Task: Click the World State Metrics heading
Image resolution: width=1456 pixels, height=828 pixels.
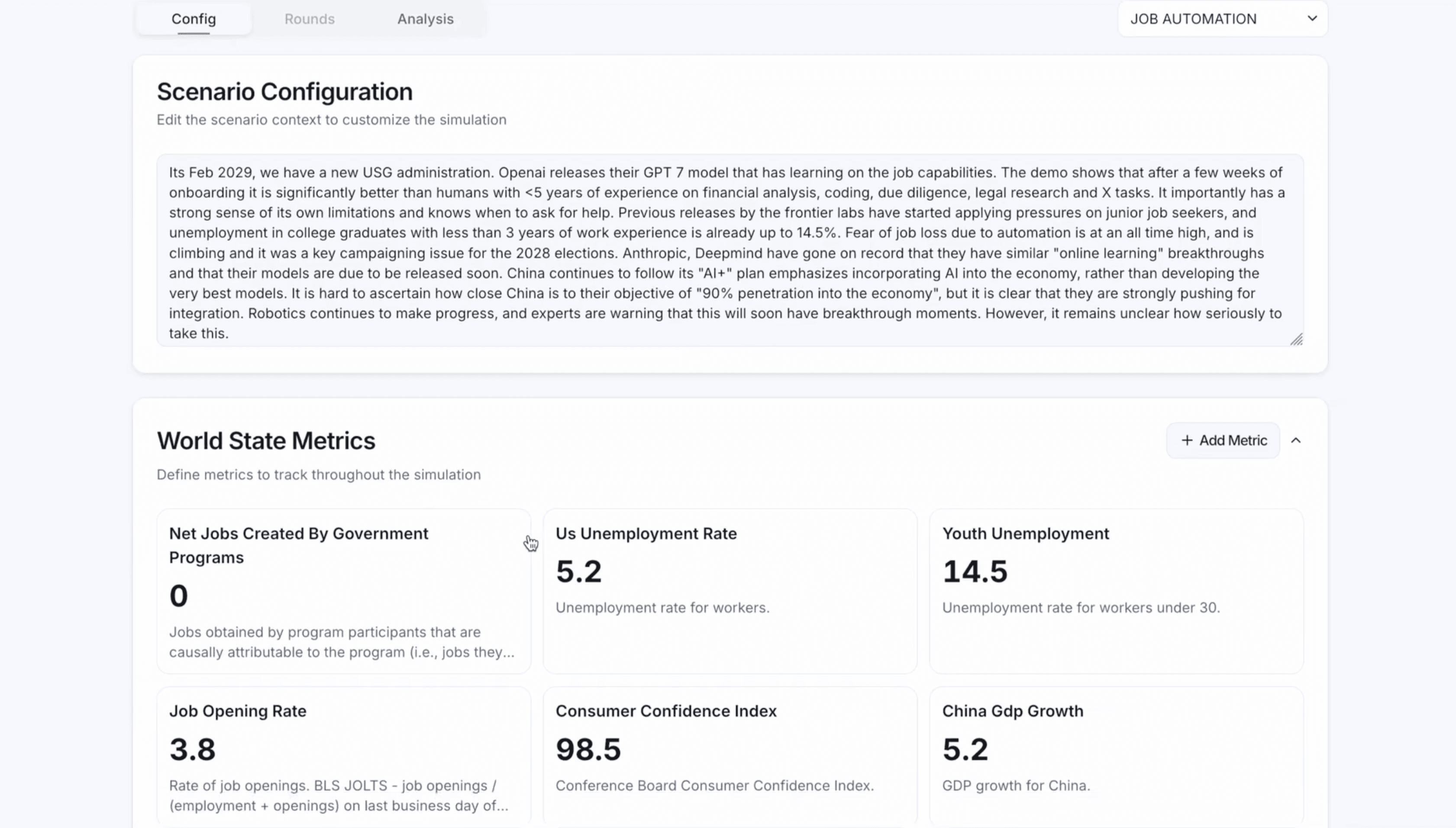Action: 266,441
